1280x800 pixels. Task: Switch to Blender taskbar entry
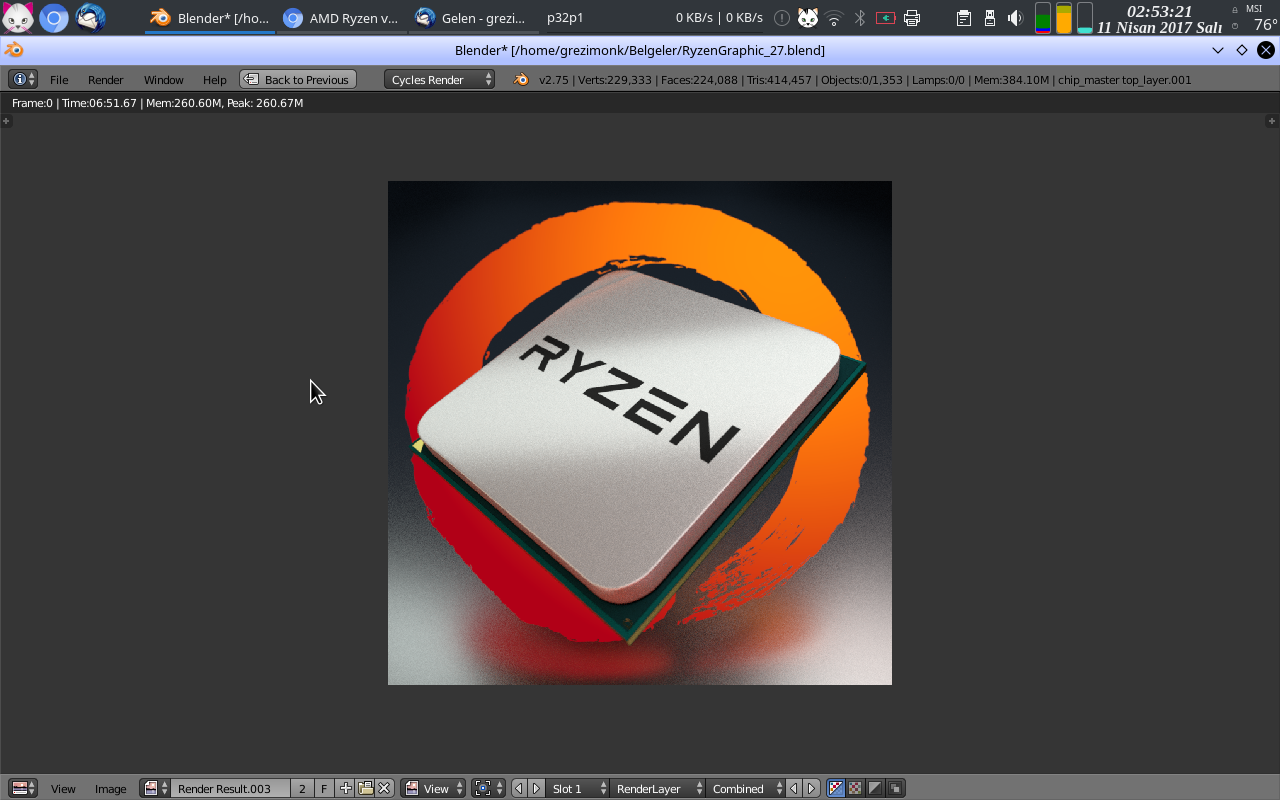pos(210,18)
